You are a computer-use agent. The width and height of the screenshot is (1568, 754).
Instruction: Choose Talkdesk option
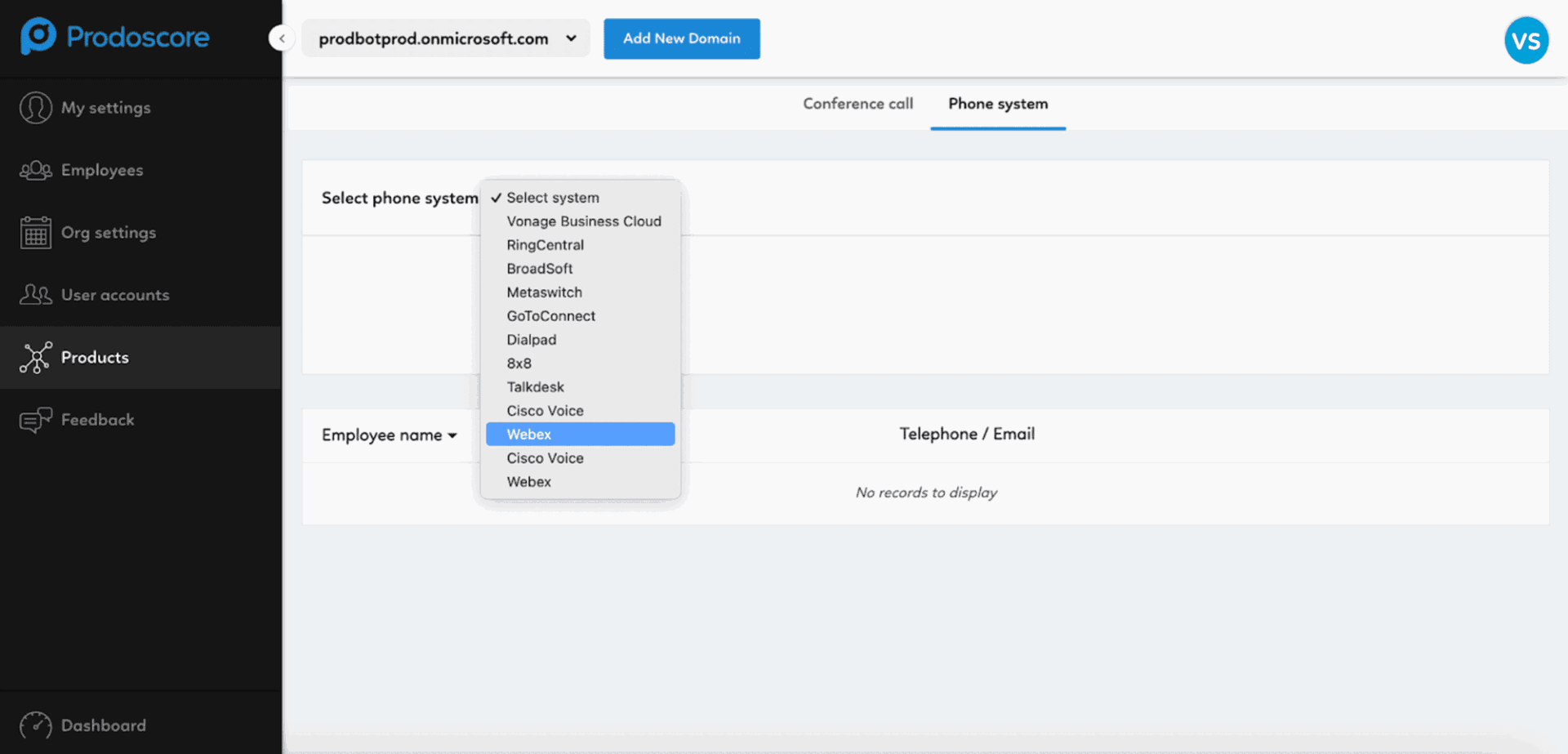point(581,387)
